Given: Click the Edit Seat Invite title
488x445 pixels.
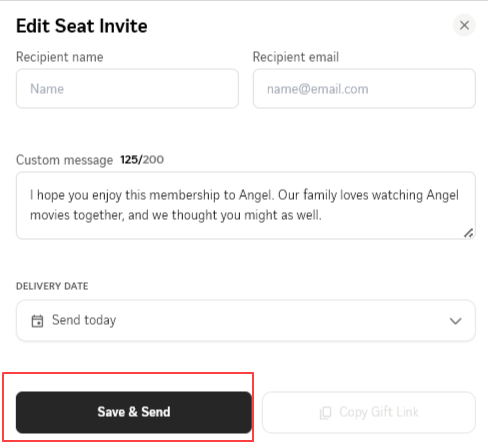Looking at the screenshot, I should tap(82, 26).
